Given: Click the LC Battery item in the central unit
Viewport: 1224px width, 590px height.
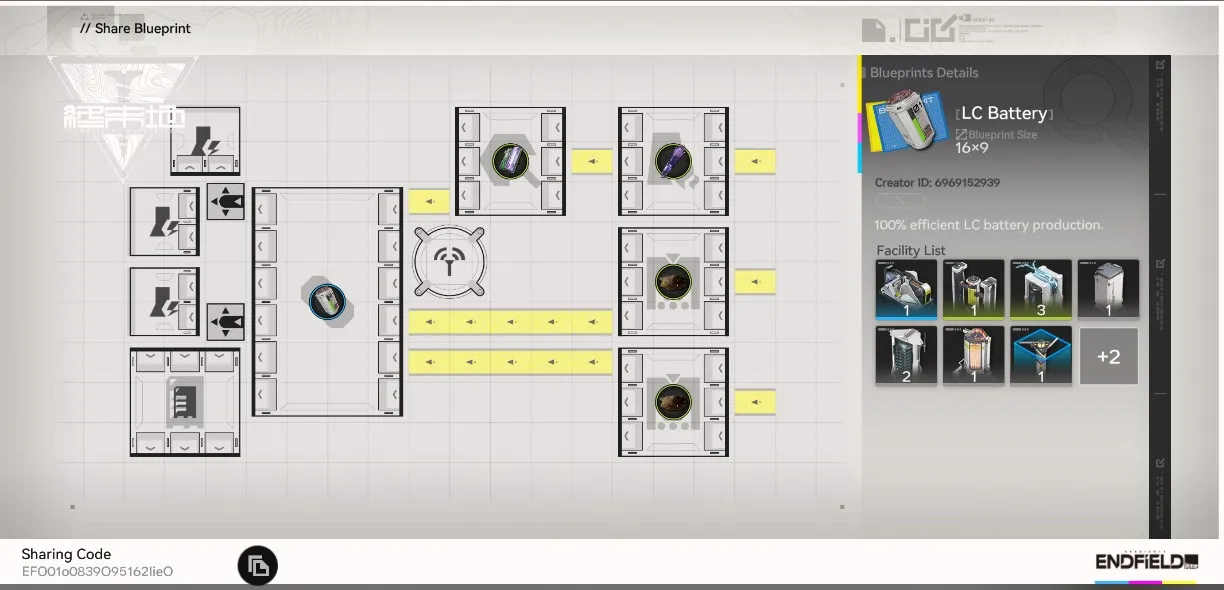Looking at the screenshot, I should click(x=326, y=299).
